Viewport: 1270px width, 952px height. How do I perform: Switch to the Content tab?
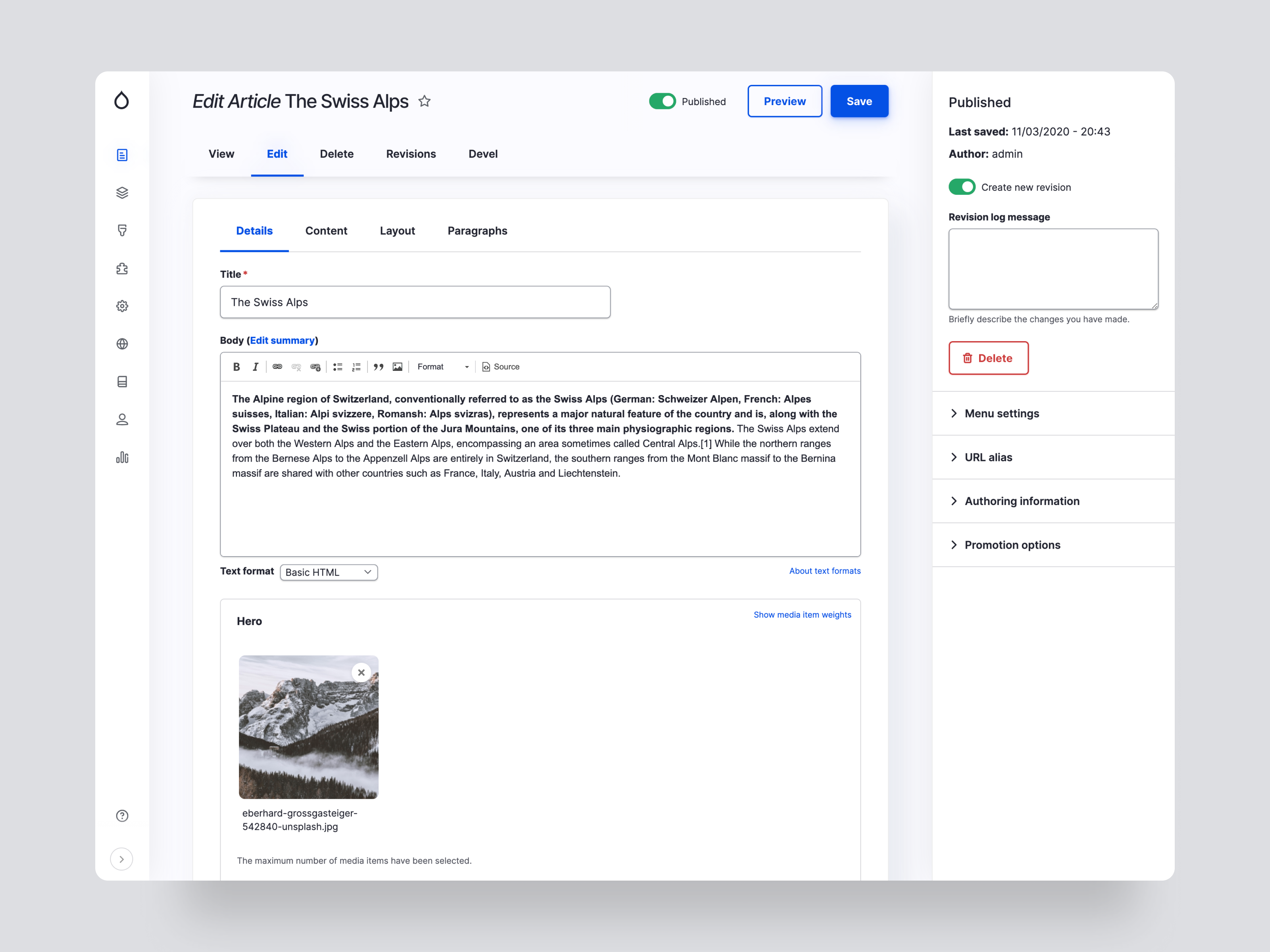coord(327,230)
